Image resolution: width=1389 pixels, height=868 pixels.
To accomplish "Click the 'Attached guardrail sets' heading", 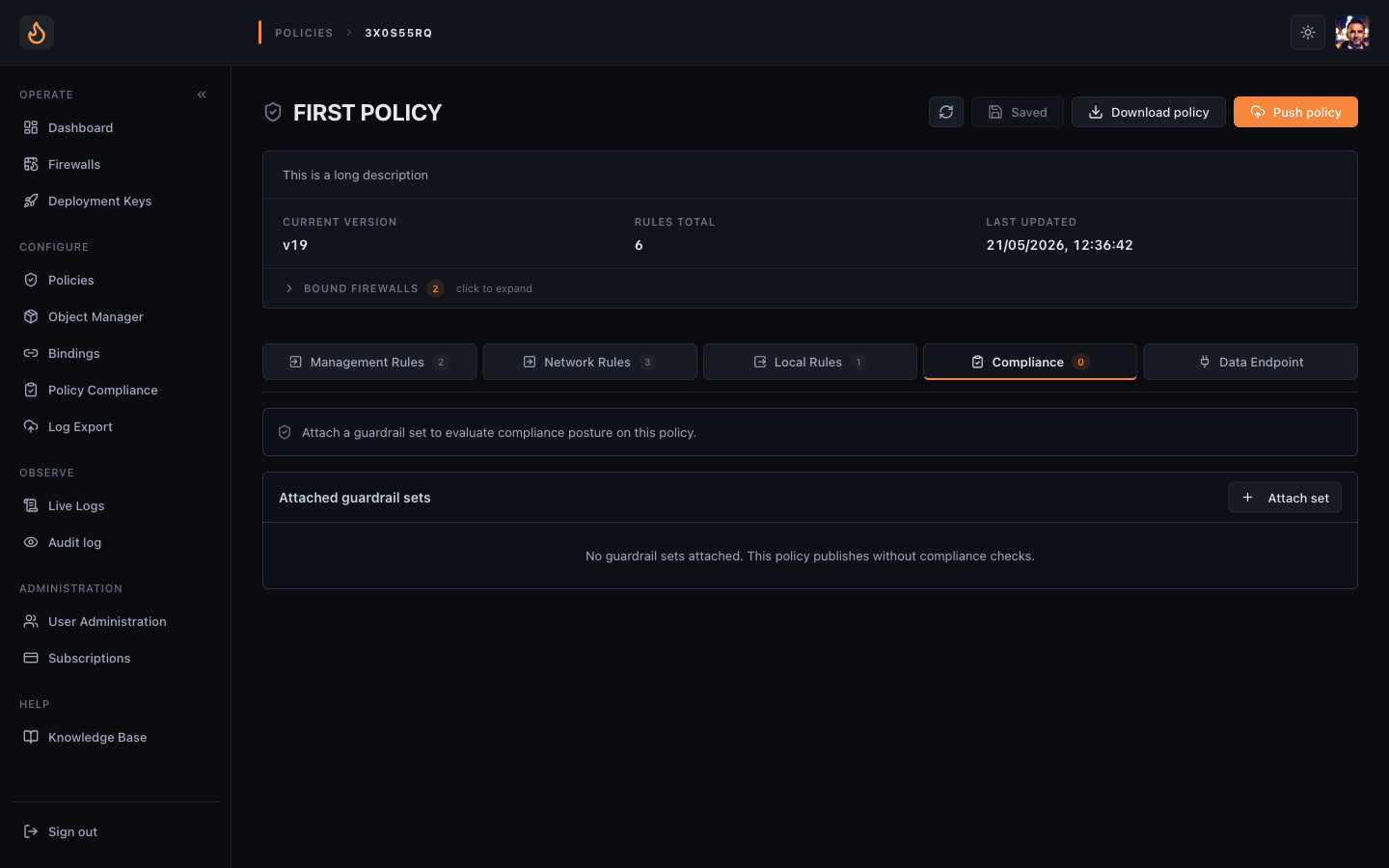I will coord(355,498).
